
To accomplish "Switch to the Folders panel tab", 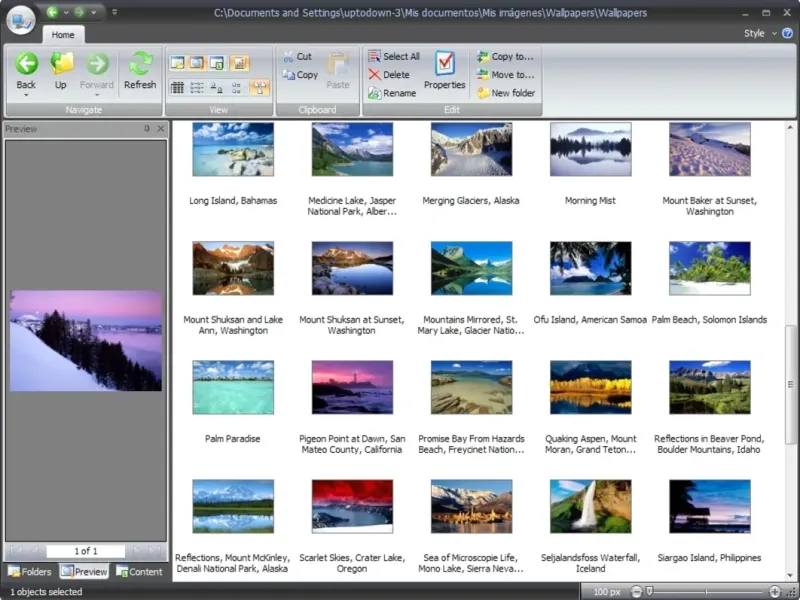I will coord(30,572).
